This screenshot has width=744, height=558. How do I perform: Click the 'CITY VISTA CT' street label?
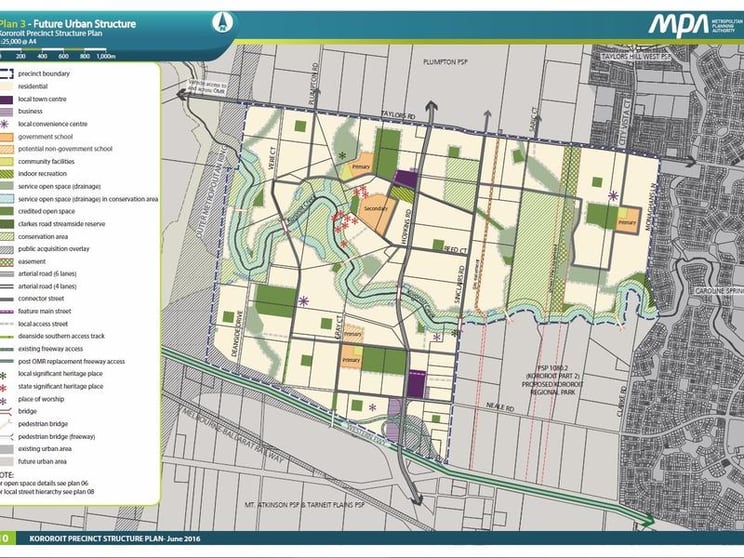[x=626, y=121]
